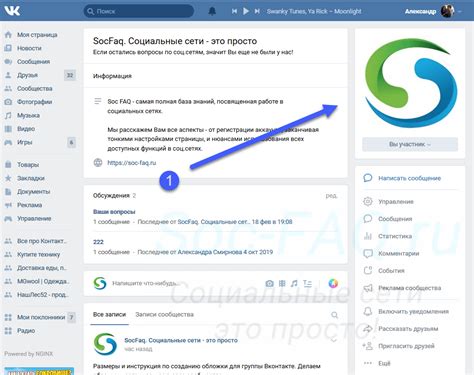Open the Купите технику group shortcut

tap(38, 254)
